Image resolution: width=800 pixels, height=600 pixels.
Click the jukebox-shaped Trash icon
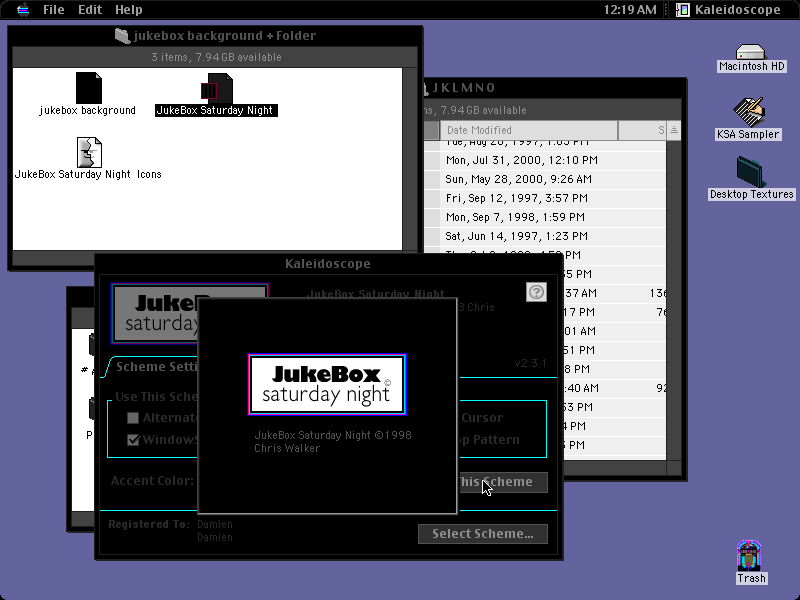pos(749,556)
